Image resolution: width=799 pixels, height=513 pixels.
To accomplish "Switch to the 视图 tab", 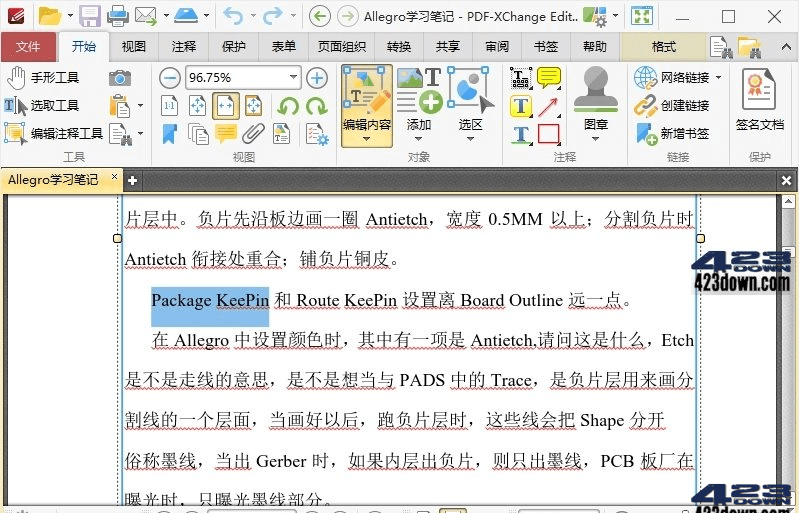I will 134,47.
